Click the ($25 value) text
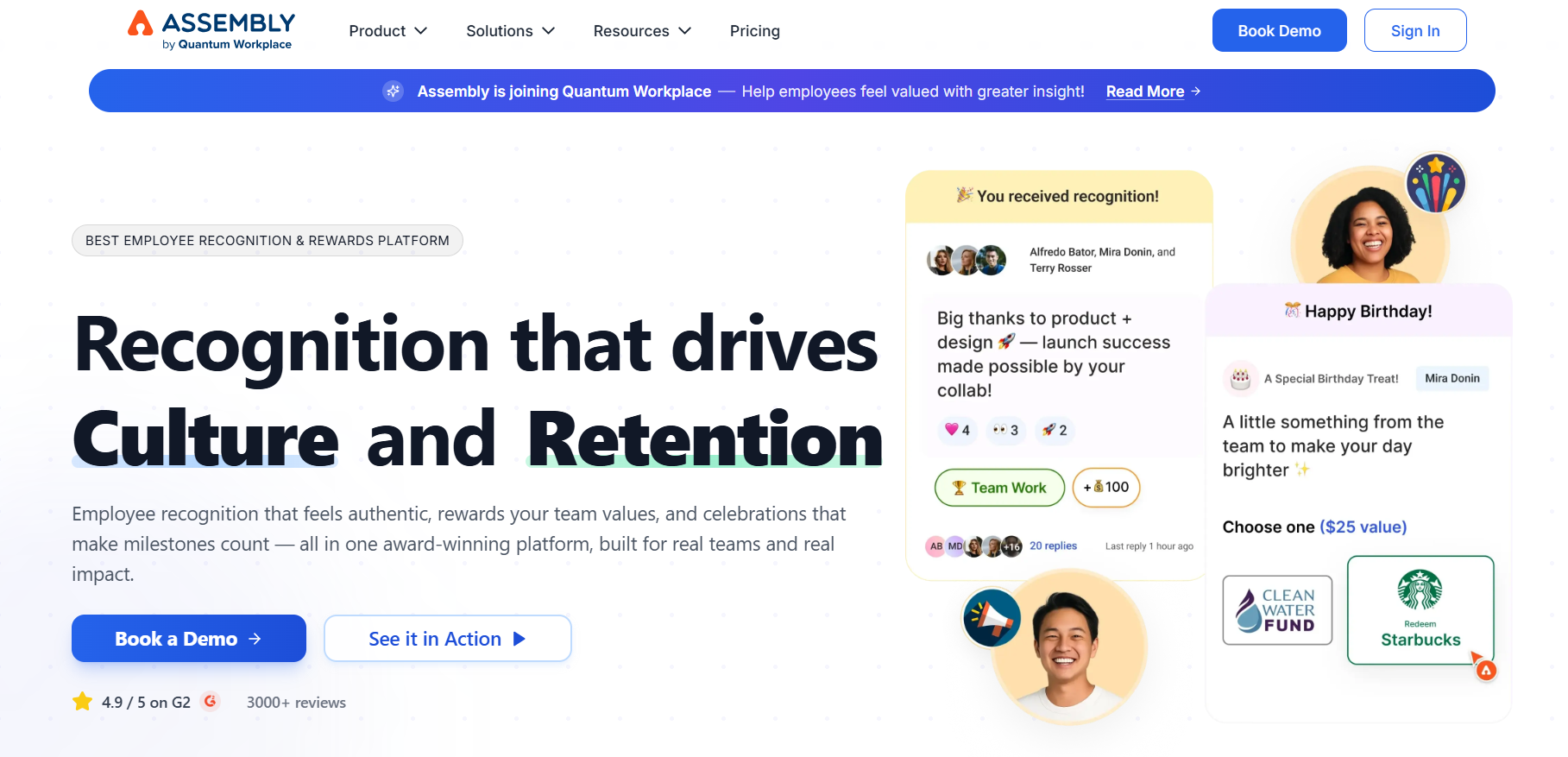Viewport: 1568px width, 757px height. pyautogui.click(x=1363, y=527)
